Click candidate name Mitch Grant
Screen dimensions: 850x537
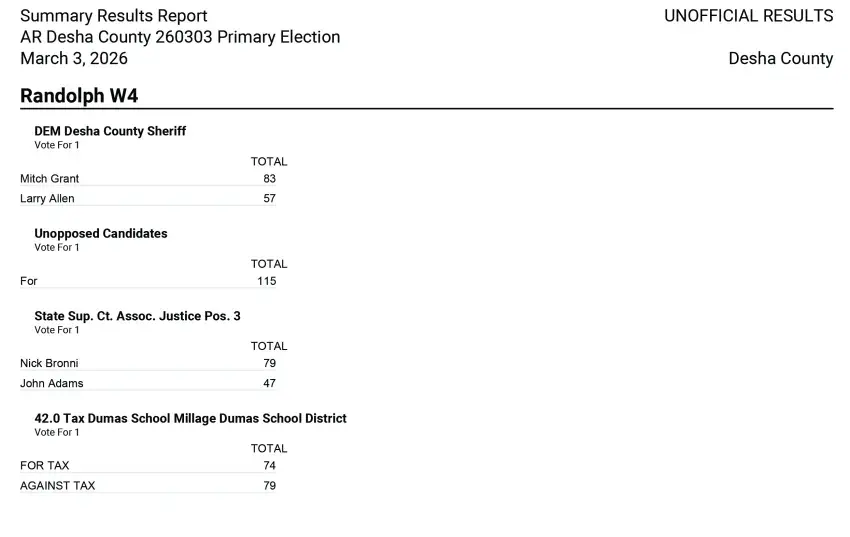coord(50,179)
